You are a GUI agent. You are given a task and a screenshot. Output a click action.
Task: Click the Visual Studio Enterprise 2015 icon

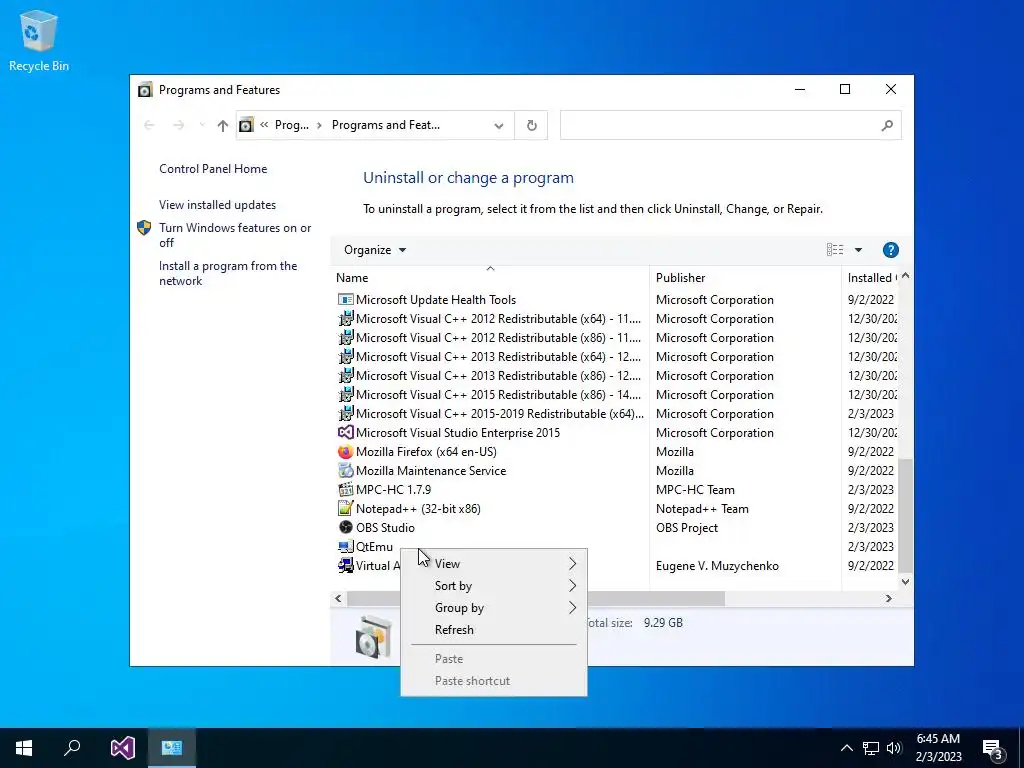tap(345, 432)
